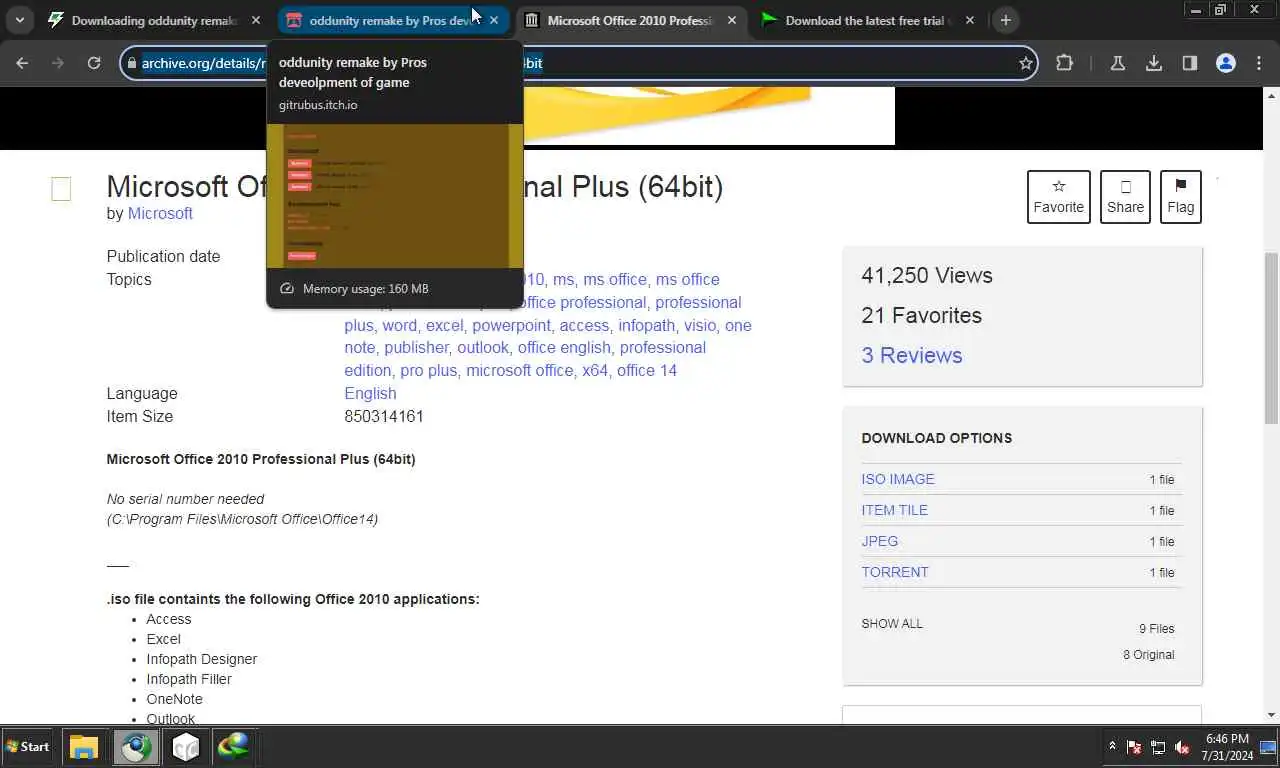Open a new browser tab
The height and width of the screenshot is (768, 1280).
tap(1006, 20)
